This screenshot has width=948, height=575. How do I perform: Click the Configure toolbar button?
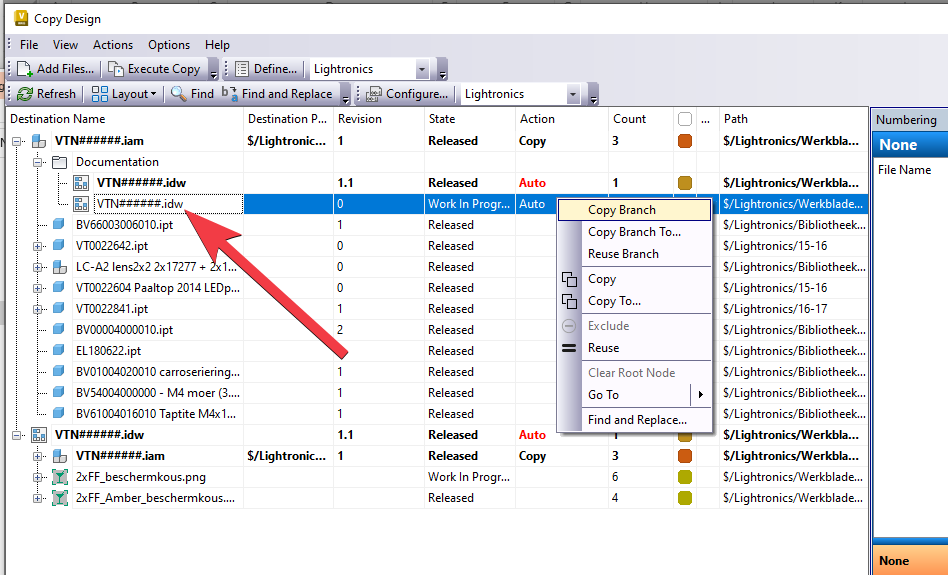tap(408, 94)
